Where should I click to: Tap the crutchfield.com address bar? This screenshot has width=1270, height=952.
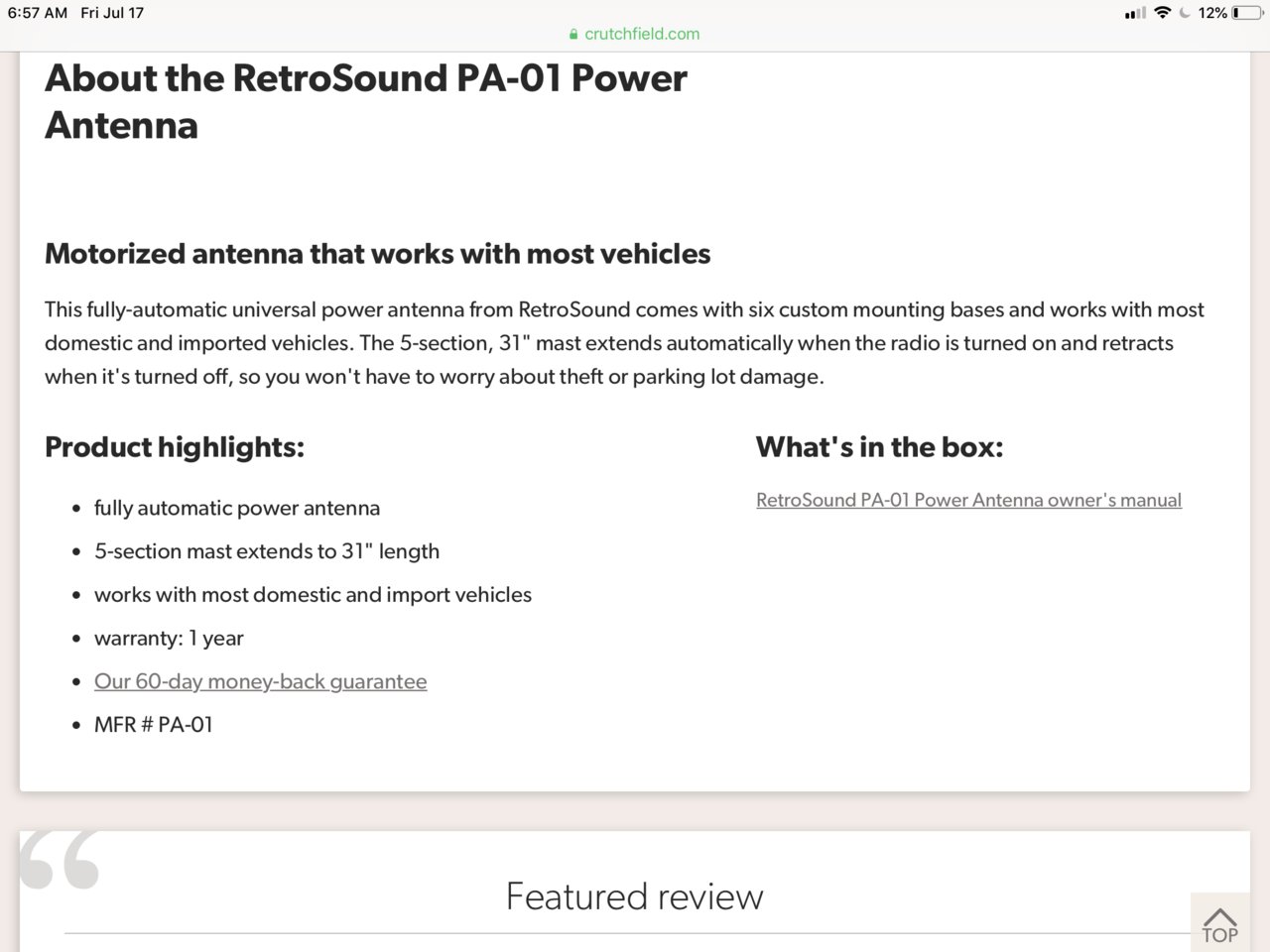[635, 34]
